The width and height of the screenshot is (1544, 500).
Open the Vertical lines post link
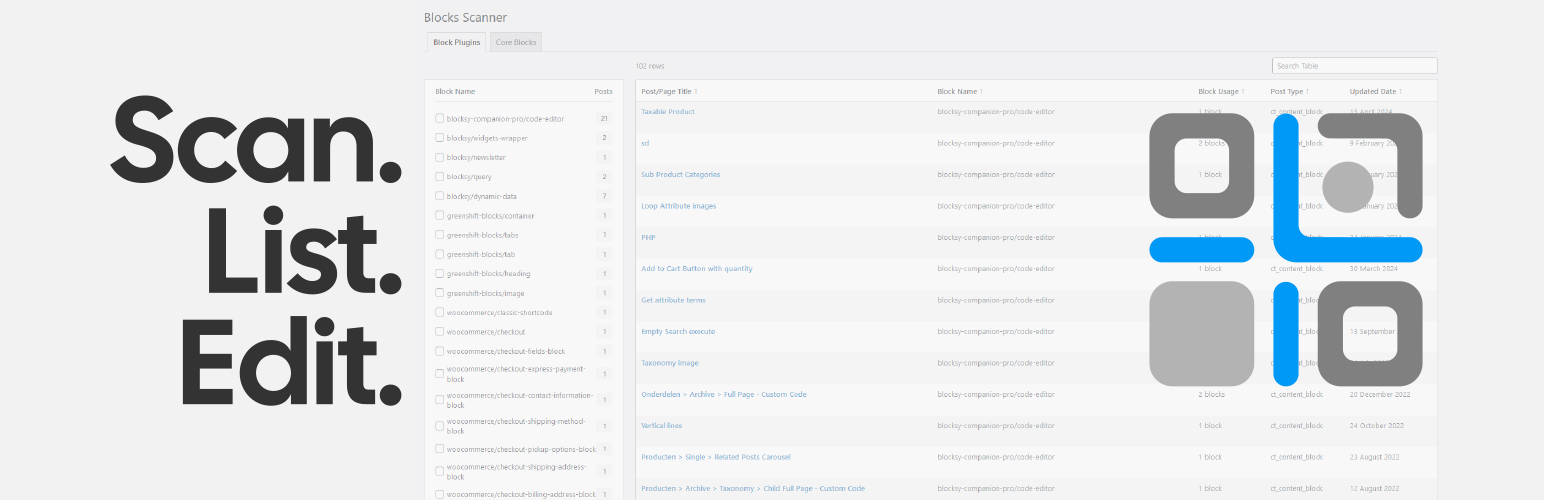click(661, 426)
